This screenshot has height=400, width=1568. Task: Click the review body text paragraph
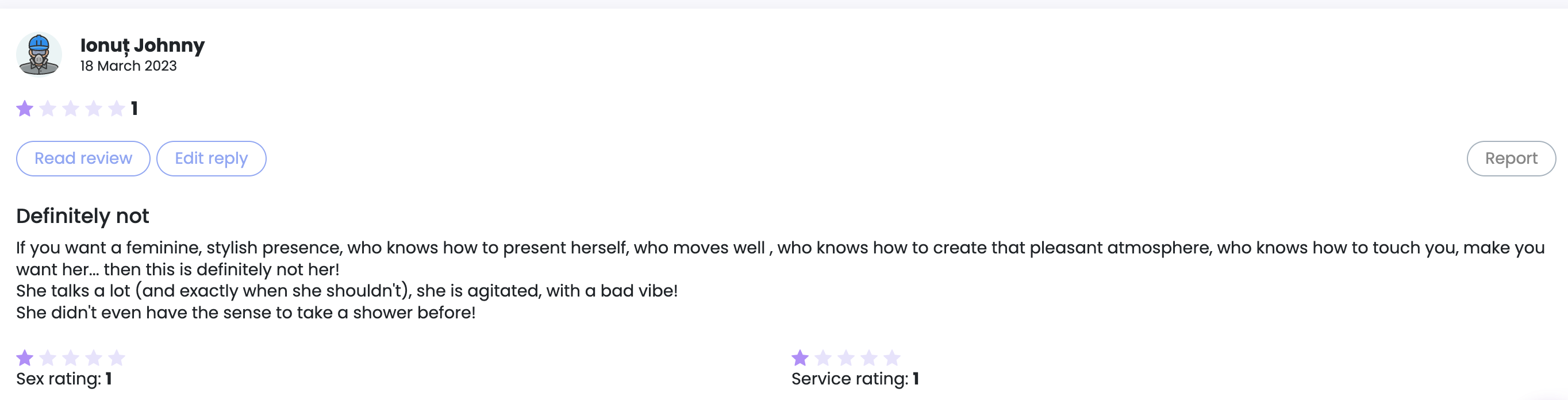click(x=781, y=280)
